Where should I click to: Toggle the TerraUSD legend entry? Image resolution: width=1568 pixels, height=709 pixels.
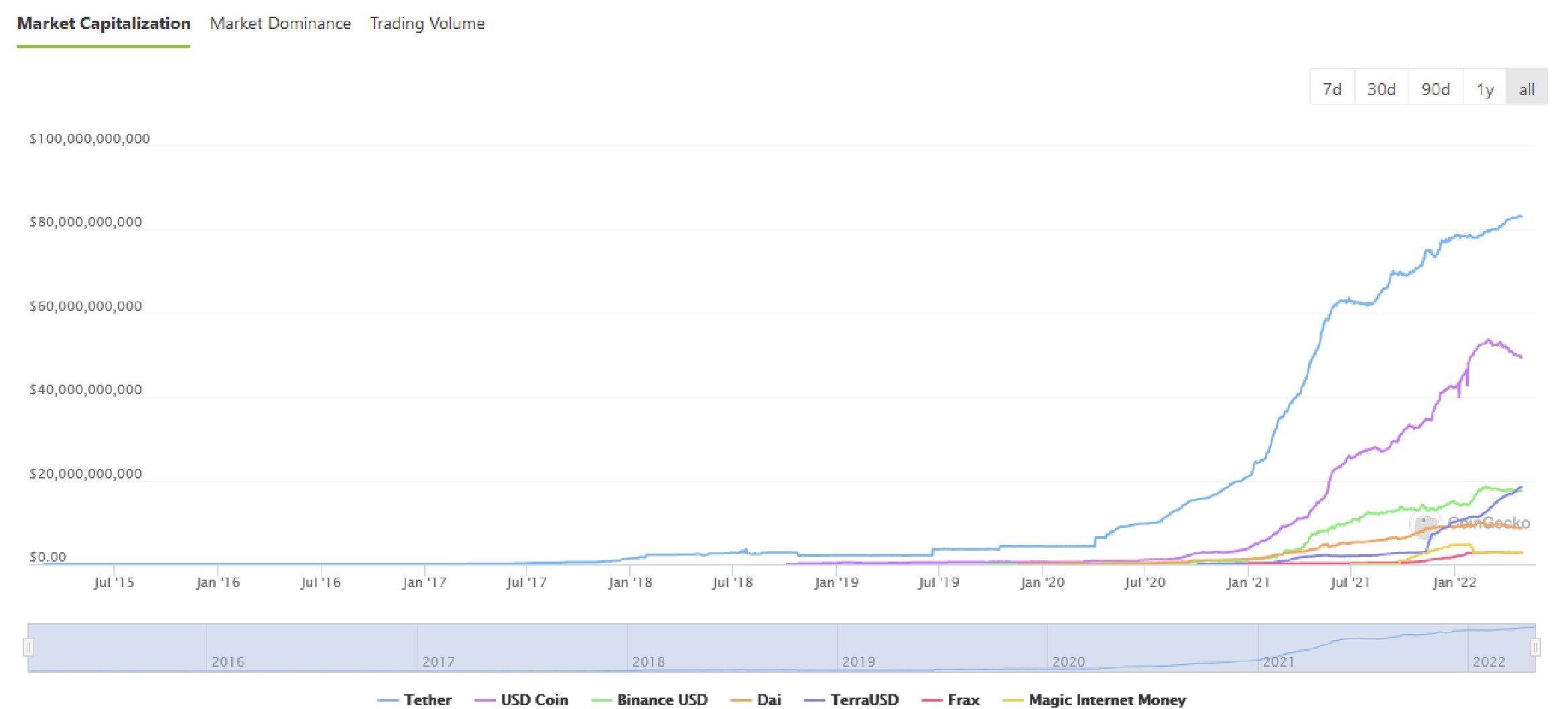[865, 700]
